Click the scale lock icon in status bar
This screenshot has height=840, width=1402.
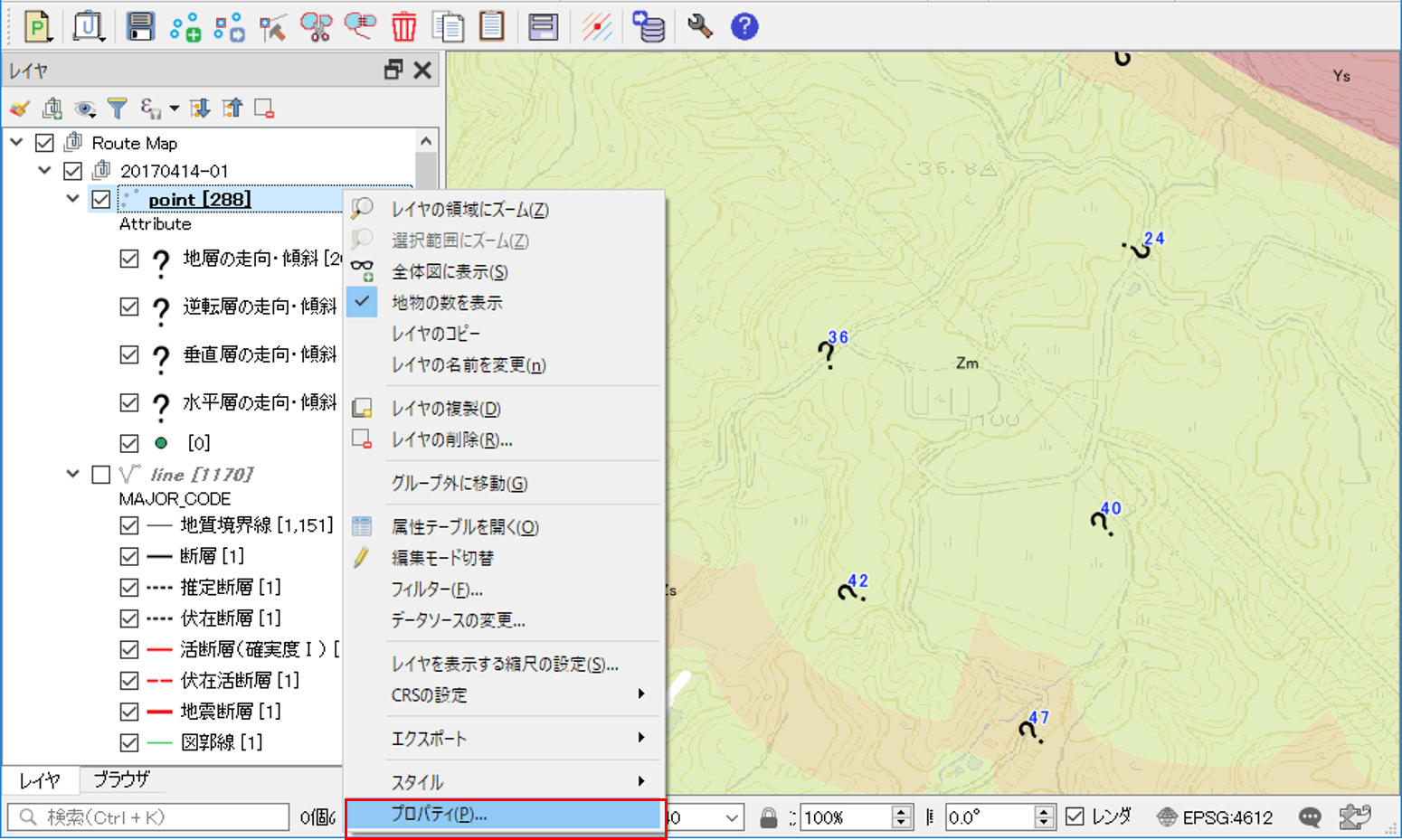pos(768,817)
